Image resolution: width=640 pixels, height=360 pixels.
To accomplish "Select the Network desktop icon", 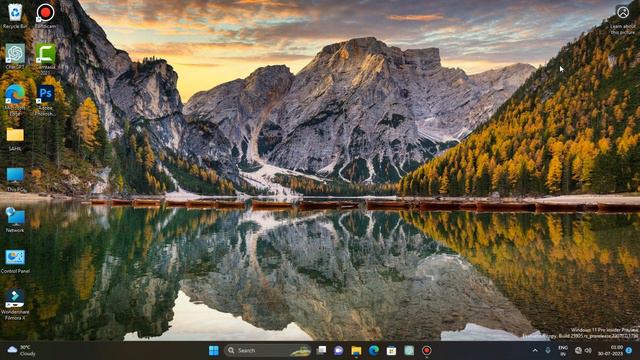I will [x=15, y=220].
